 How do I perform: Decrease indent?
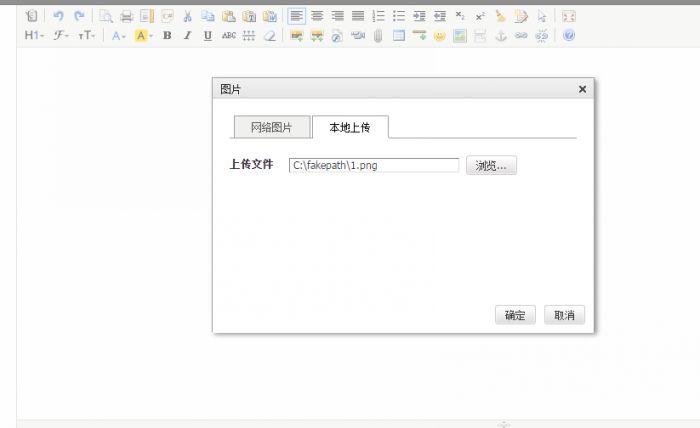(x=440, y=16)
